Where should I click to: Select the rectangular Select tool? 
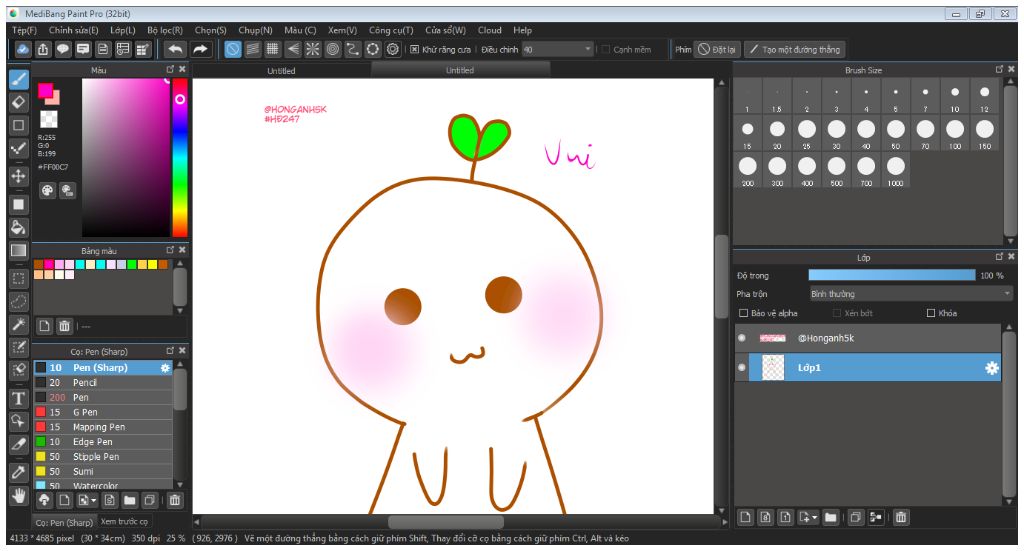[18, 279]
